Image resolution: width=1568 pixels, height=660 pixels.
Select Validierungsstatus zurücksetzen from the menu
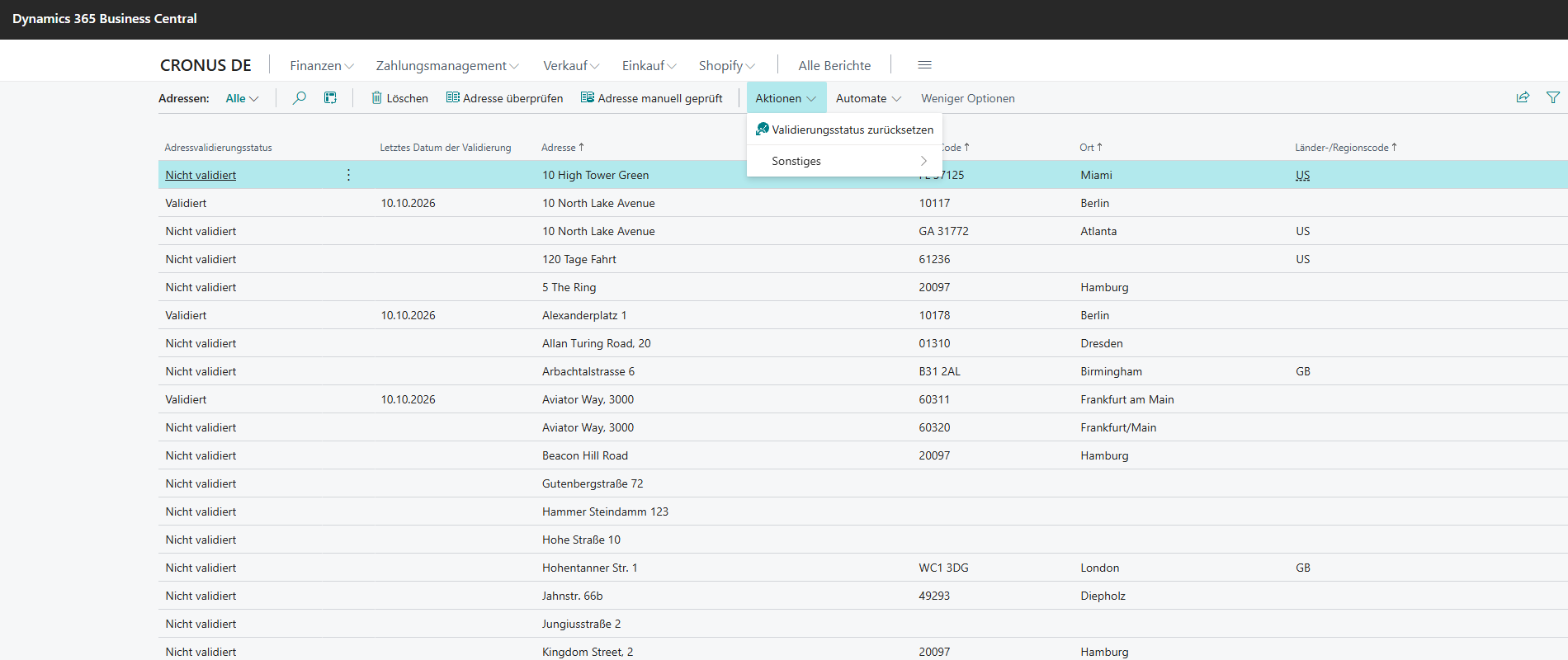pyautogui.click(x=844, y=130)
